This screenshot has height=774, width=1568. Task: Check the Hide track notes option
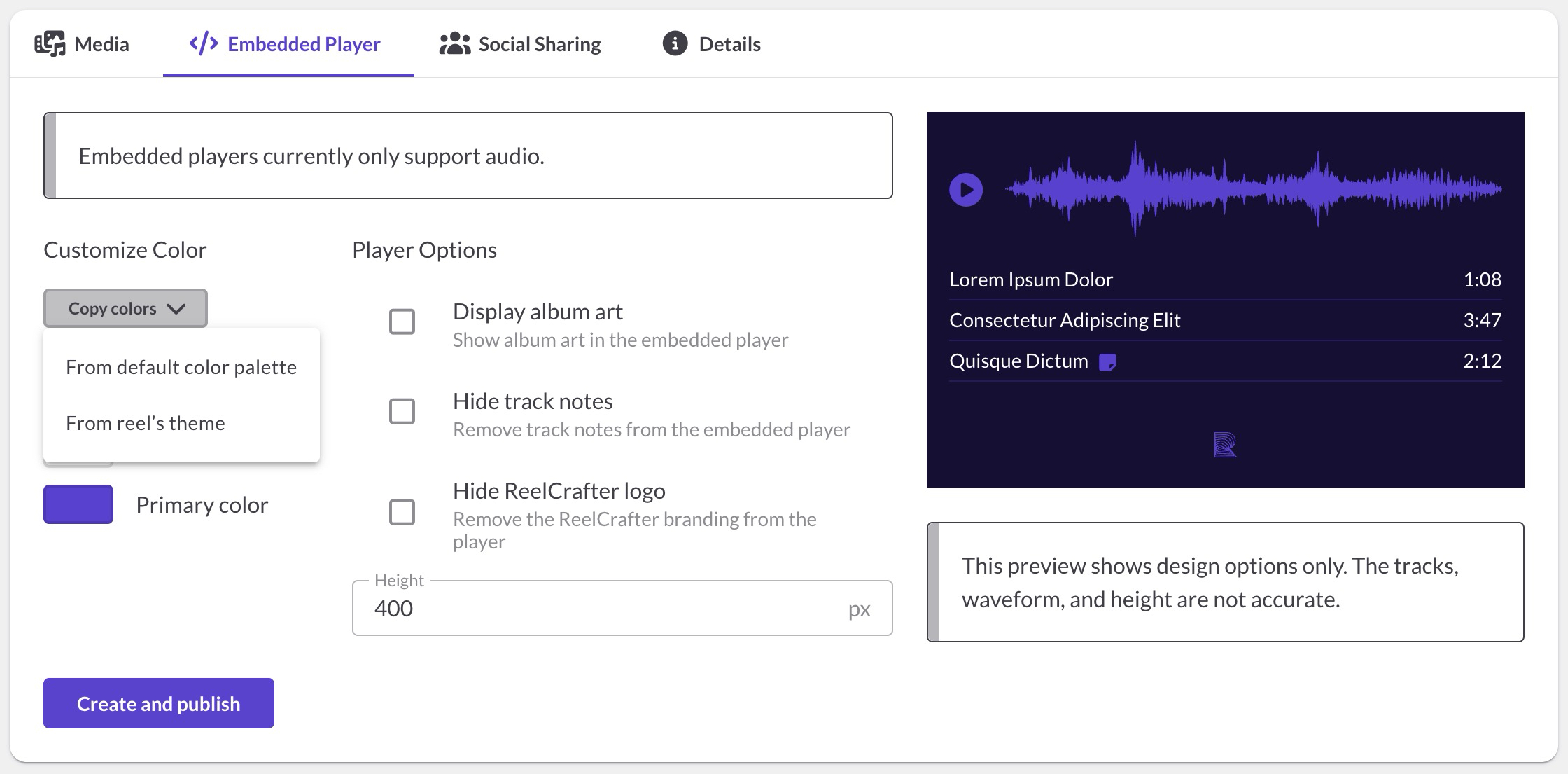coord(402,412)
